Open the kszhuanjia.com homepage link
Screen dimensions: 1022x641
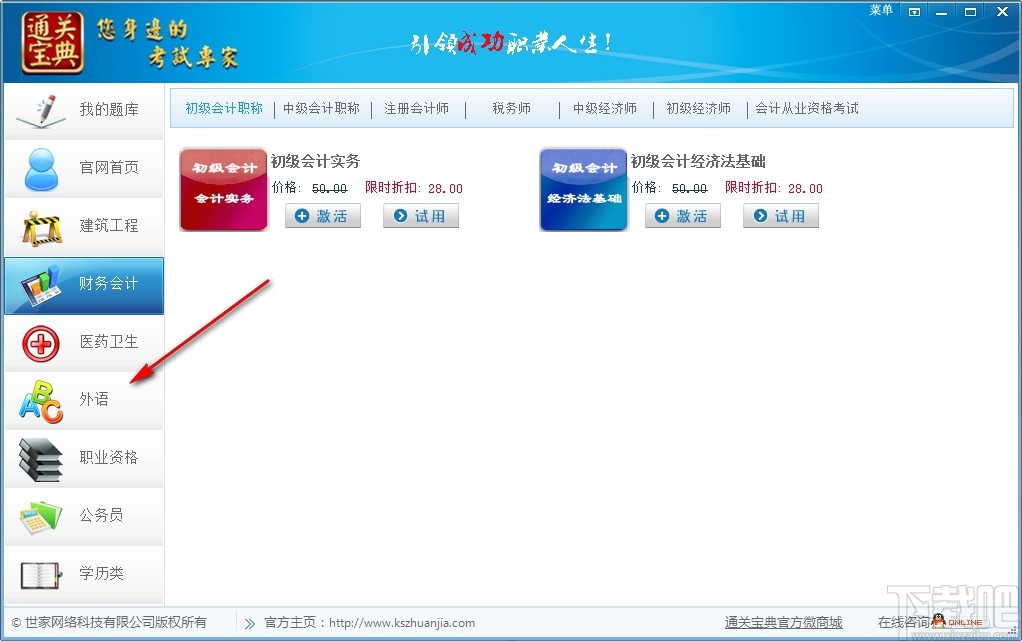click(x=402, y=622)
